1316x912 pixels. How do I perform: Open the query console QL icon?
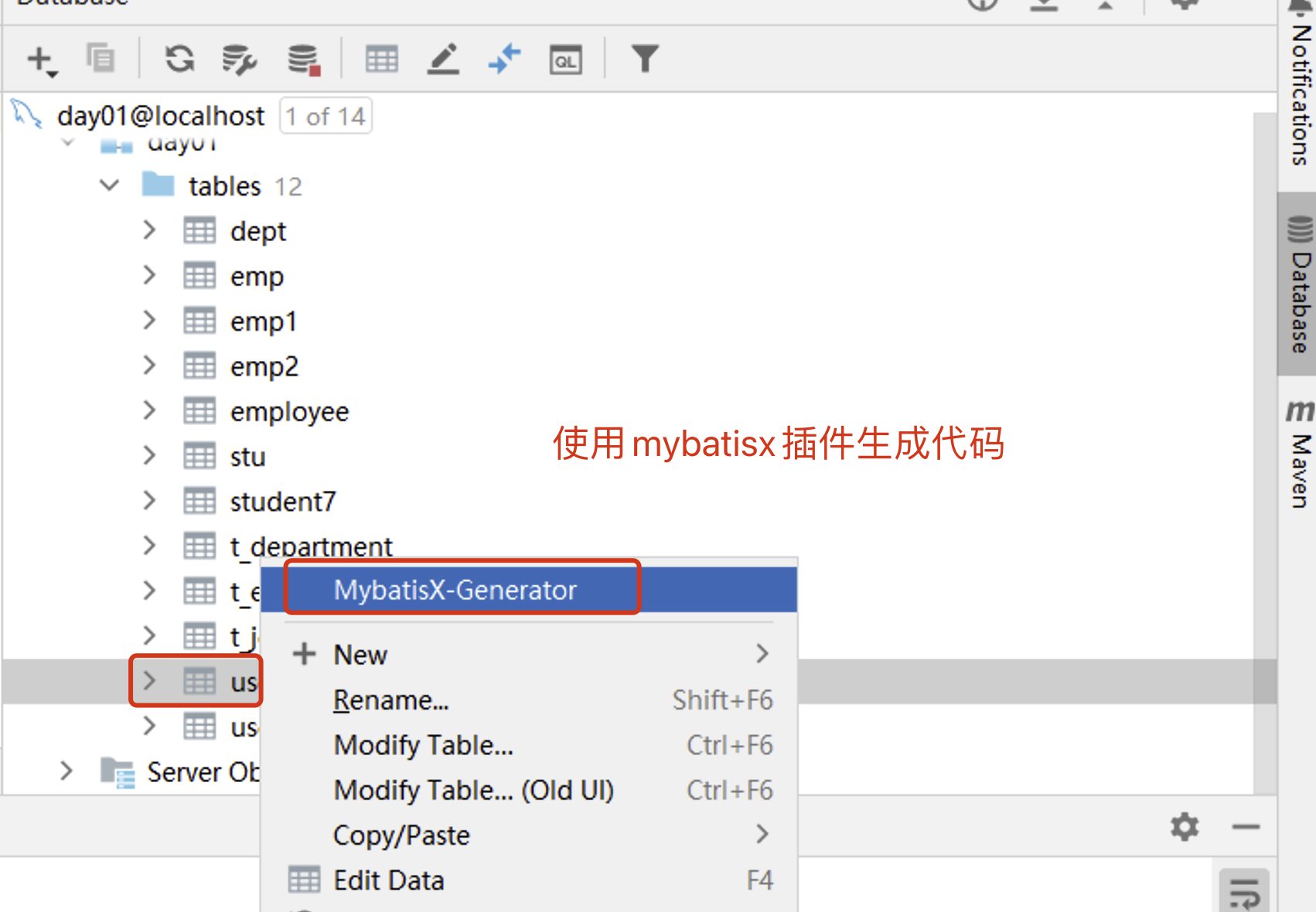[566, 60]
